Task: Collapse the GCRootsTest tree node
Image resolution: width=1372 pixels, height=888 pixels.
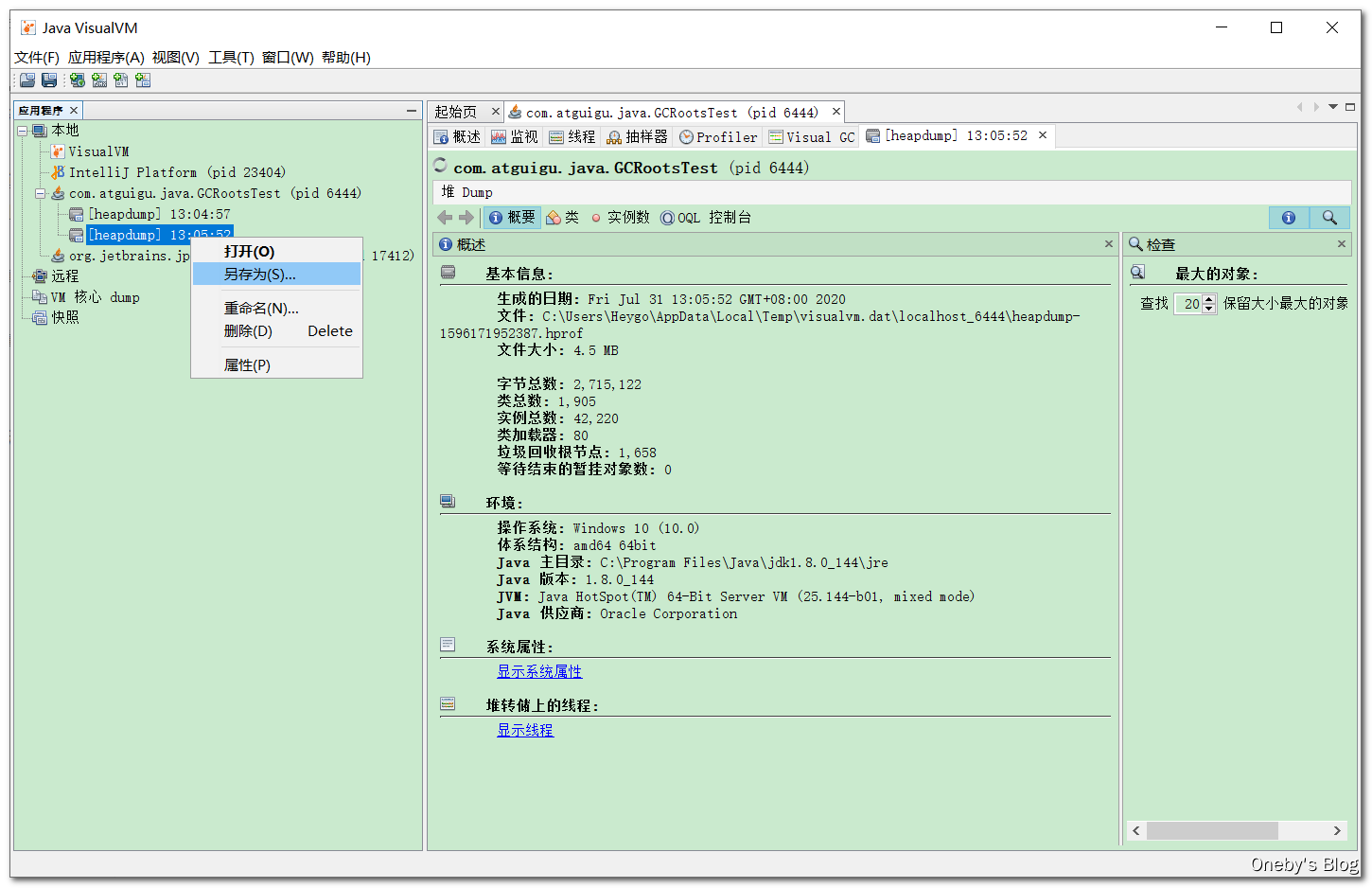Action: [x=41, y=193]
